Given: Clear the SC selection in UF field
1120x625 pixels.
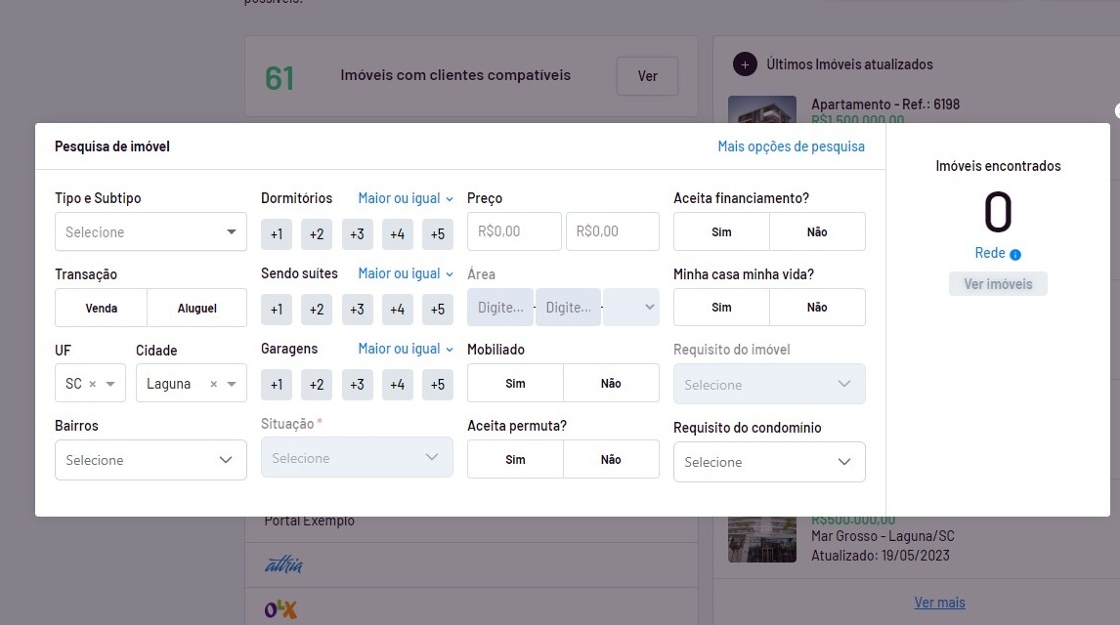Looking at the screenshot, I should click(x=93, y=384).
